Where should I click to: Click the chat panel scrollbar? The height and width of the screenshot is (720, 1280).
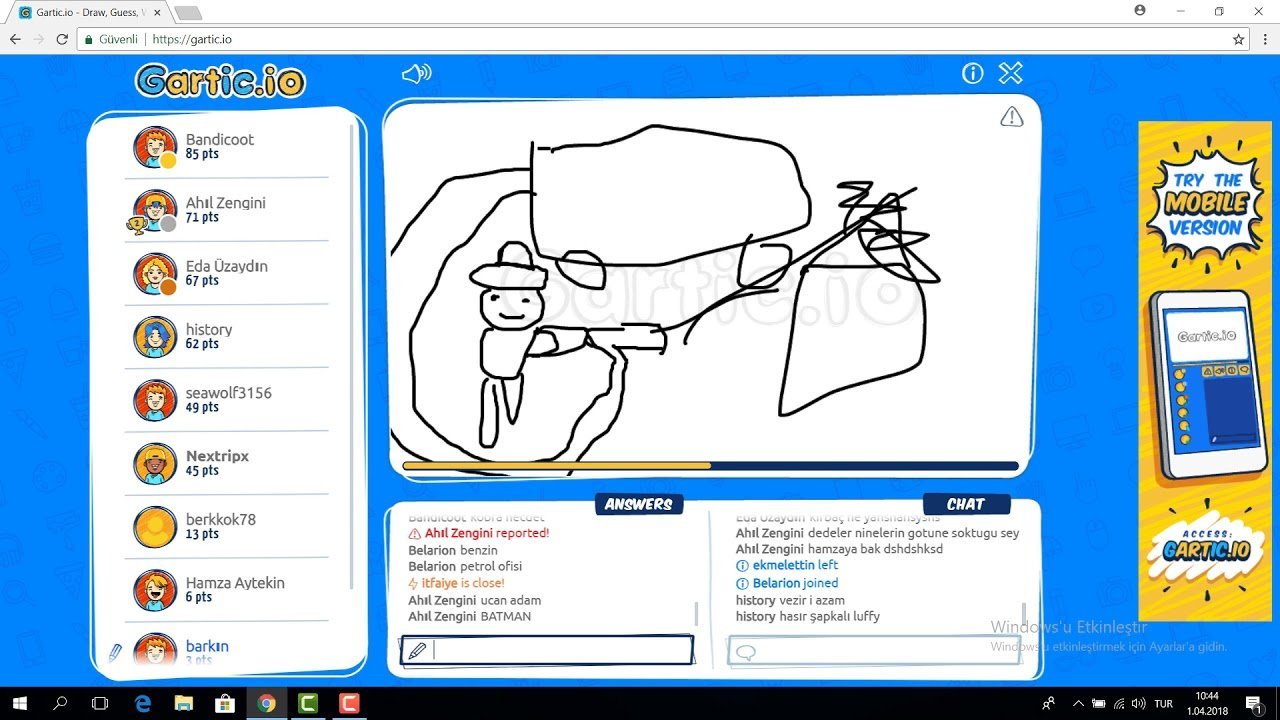(1023, 613)
